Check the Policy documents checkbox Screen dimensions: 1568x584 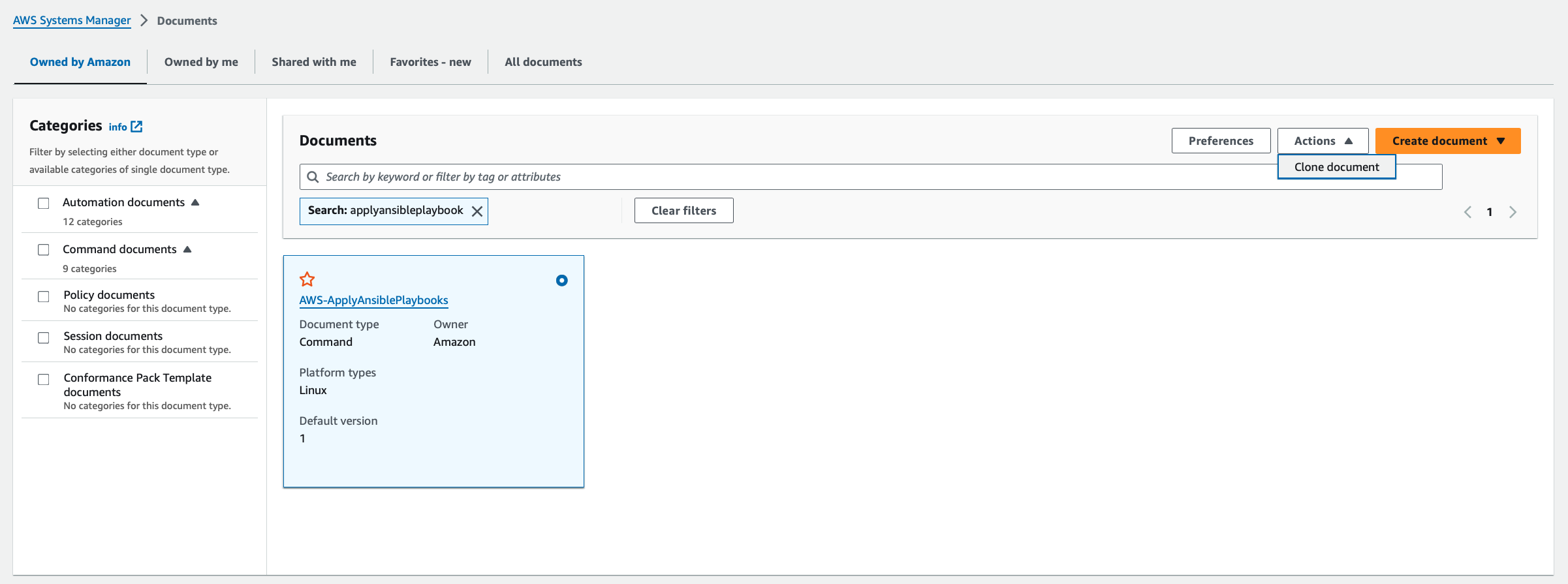coord(44,296)
